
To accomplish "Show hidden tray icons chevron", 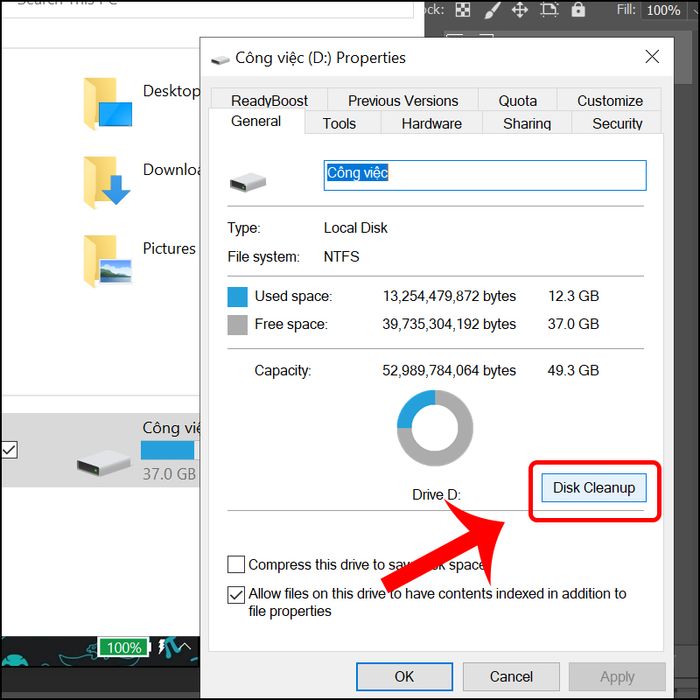I will pos(185,646).
